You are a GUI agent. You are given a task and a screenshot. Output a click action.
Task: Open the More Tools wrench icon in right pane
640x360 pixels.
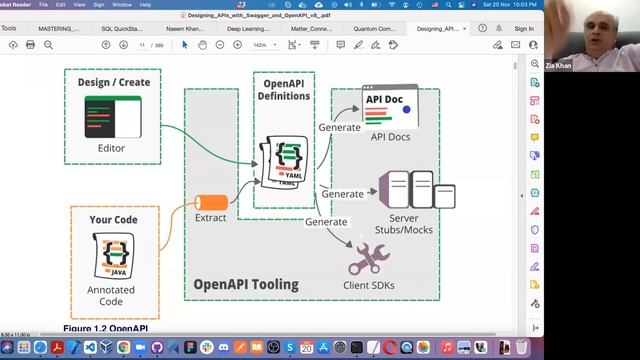pyautogui.click(x=535, y=303)
